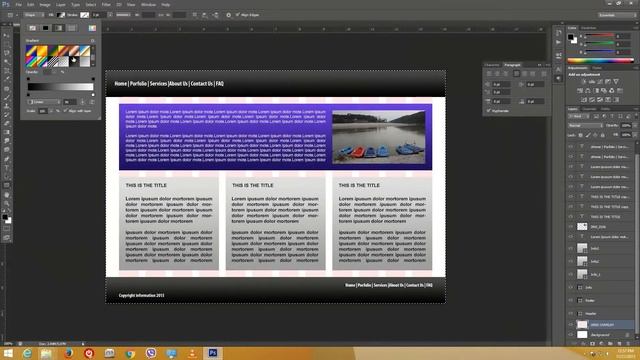Switch to the Swatches tab

pos(588,28)
